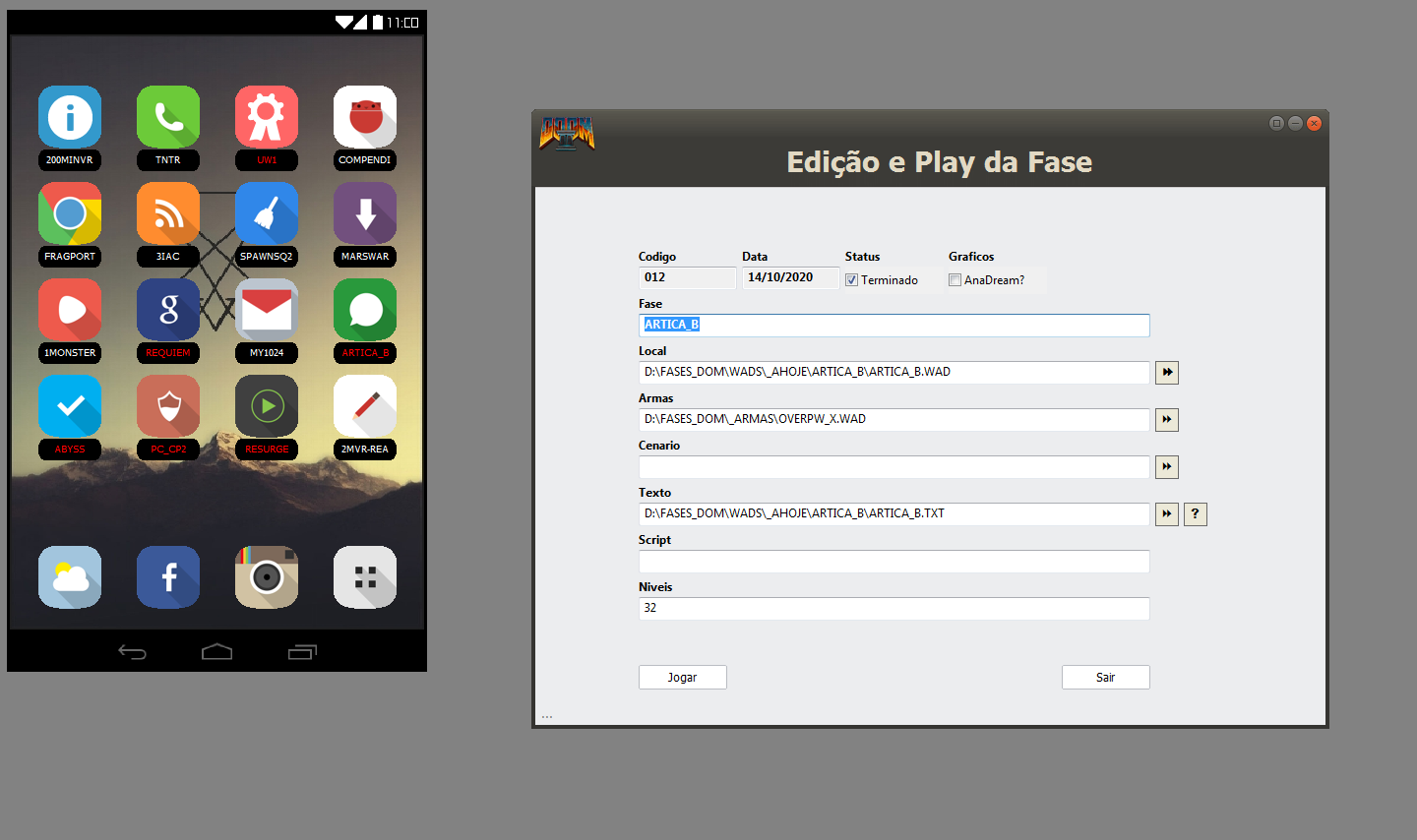Image resolution: width=1417 pixels, height=840 pixels.
Task: Browse for the Local WAD file
Action: tap(1167, 373)
